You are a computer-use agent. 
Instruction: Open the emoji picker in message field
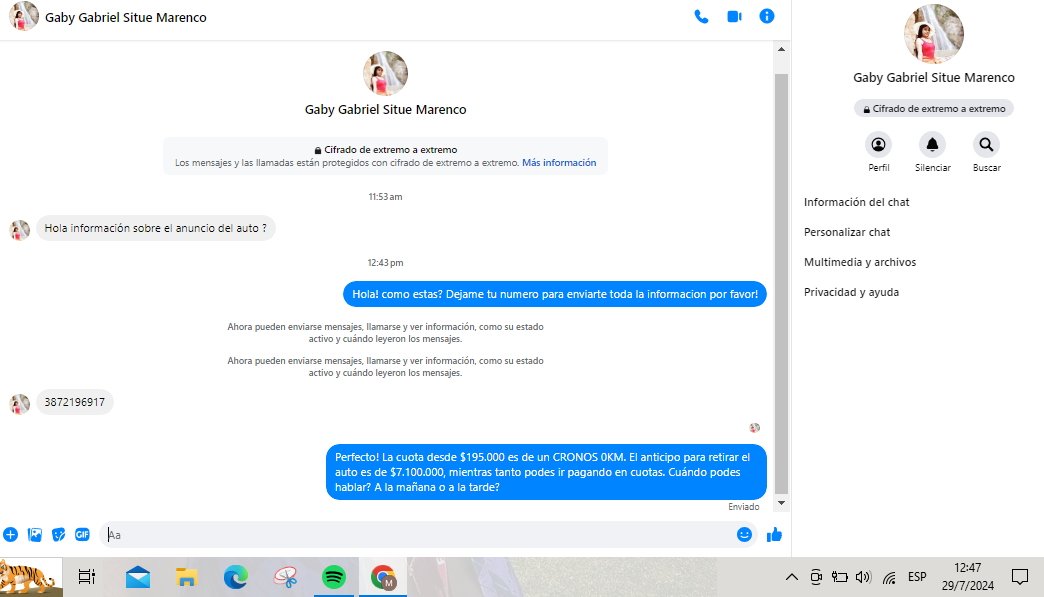coord(744,535)
